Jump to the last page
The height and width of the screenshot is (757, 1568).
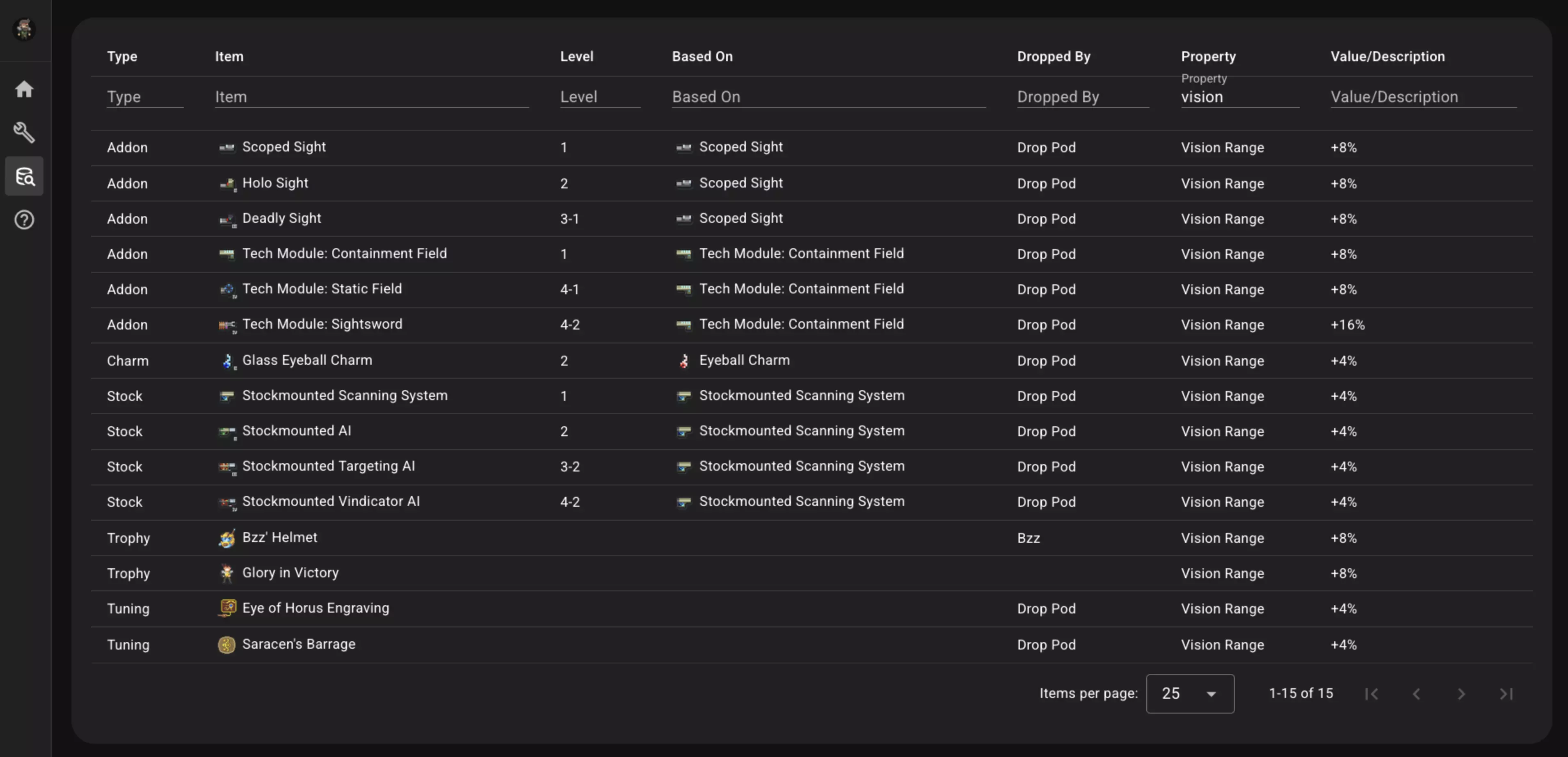click(x=1506, y=694)
